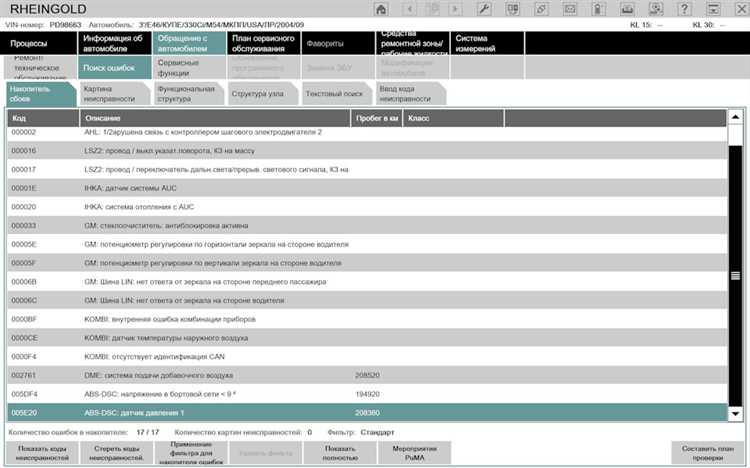Open the question mark help icon
This screenshot has width=750, height=468.
[x=684, y=9]
